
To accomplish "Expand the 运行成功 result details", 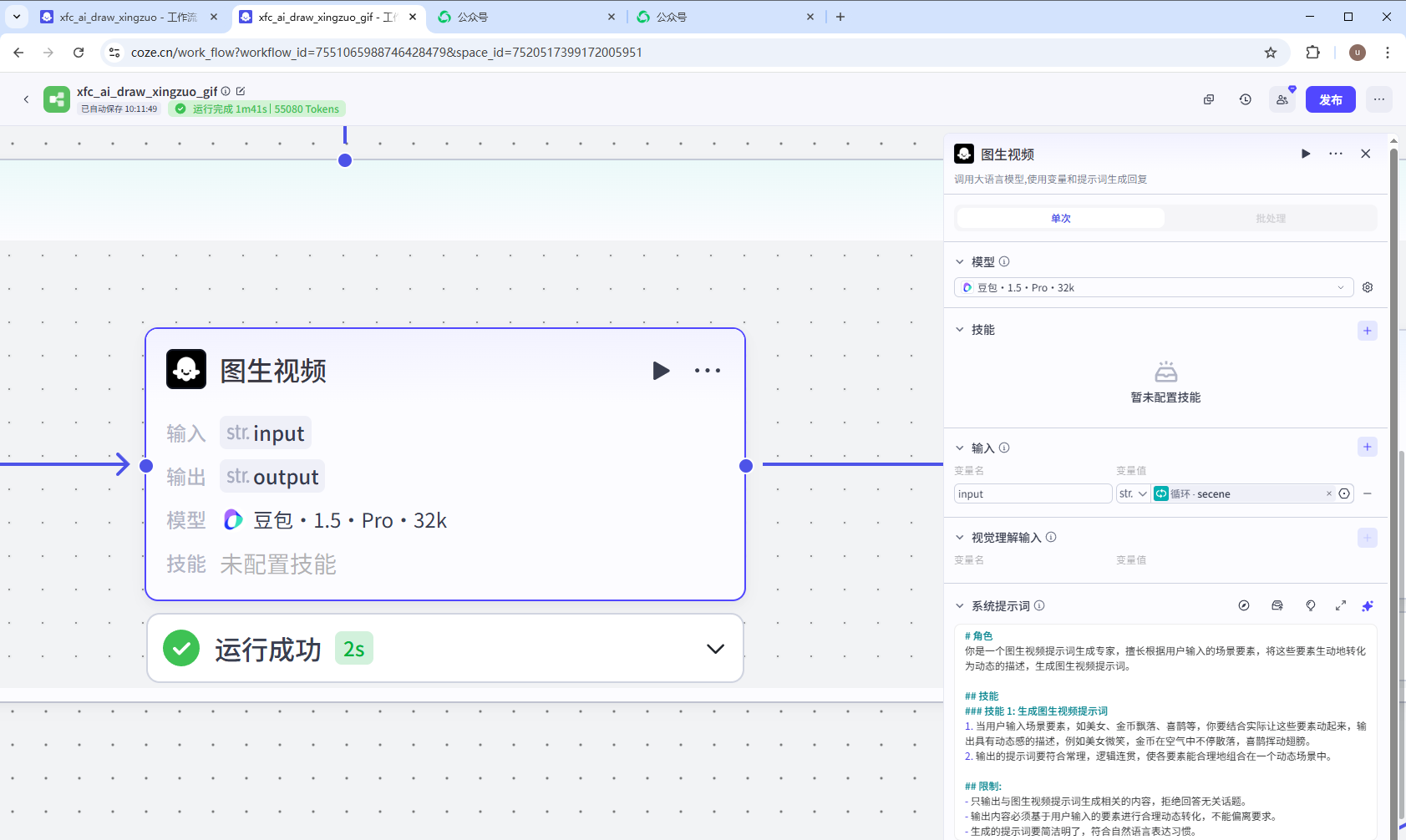I will [x=715, y=649].
